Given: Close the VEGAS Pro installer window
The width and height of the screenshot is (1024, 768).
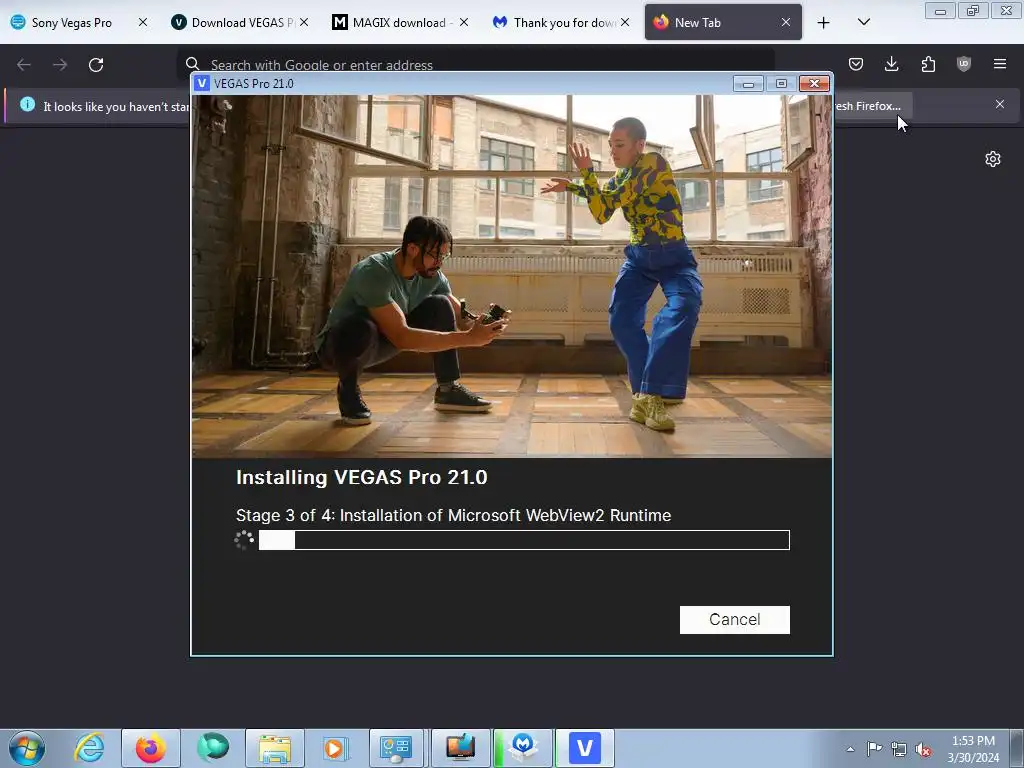Looking at the screenshot, I should tap(814, 84).
